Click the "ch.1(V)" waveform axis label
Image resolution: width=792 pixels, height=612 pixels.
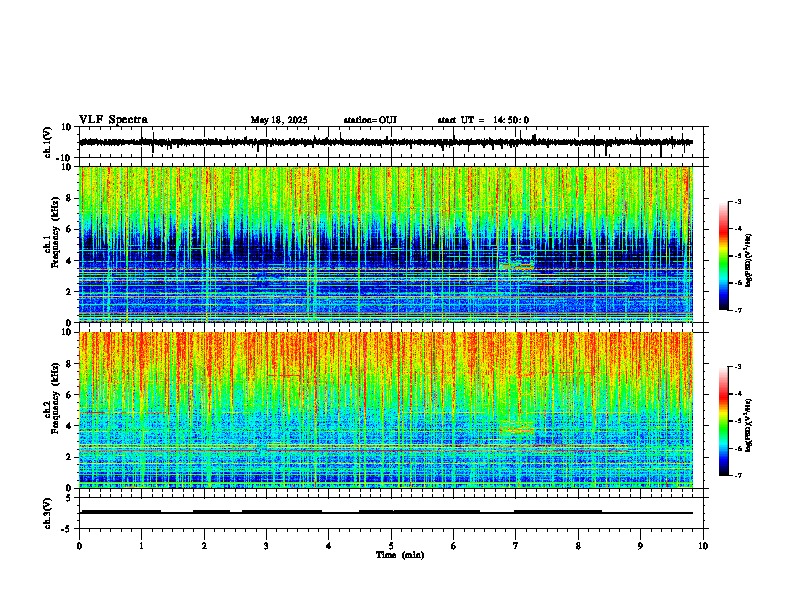click(x=48, y=142)
